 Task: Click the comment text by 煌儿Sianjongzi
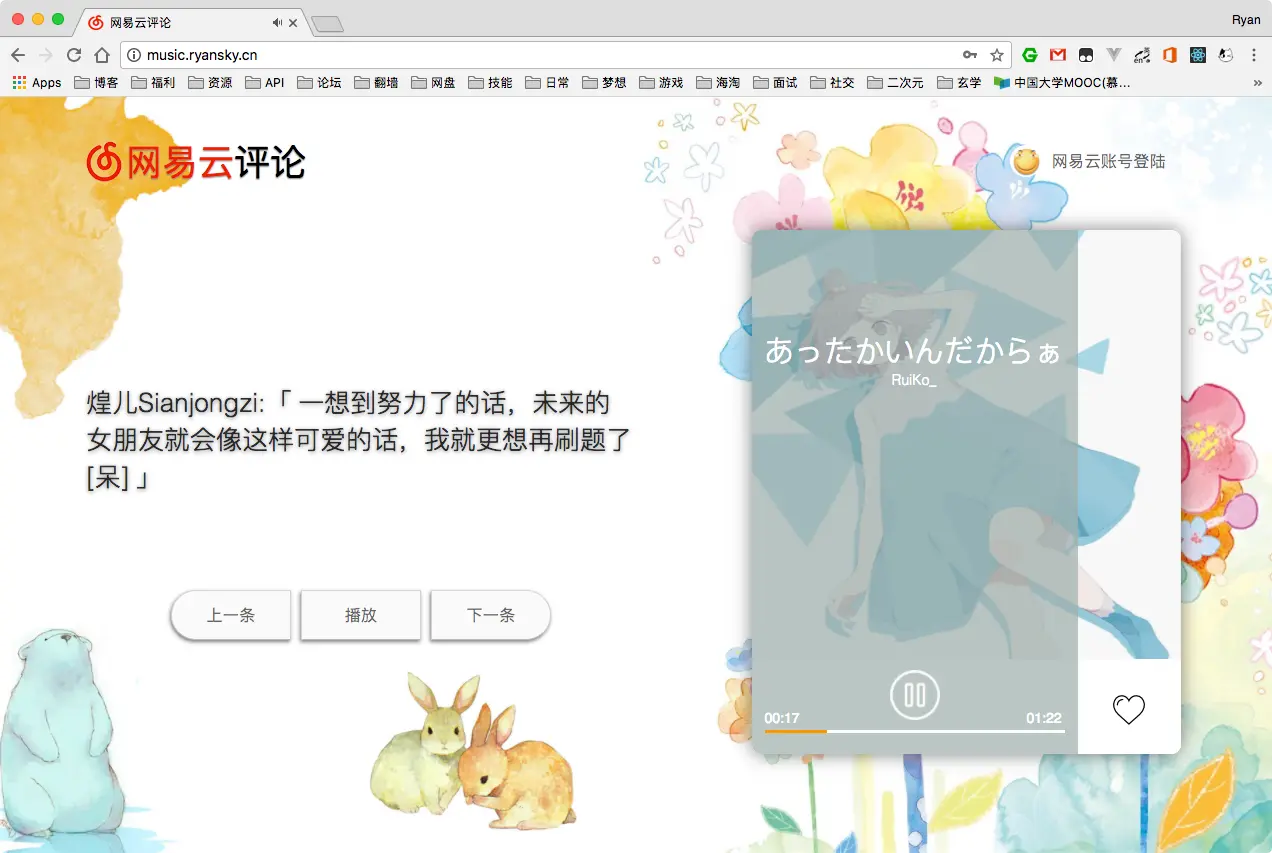358,441
